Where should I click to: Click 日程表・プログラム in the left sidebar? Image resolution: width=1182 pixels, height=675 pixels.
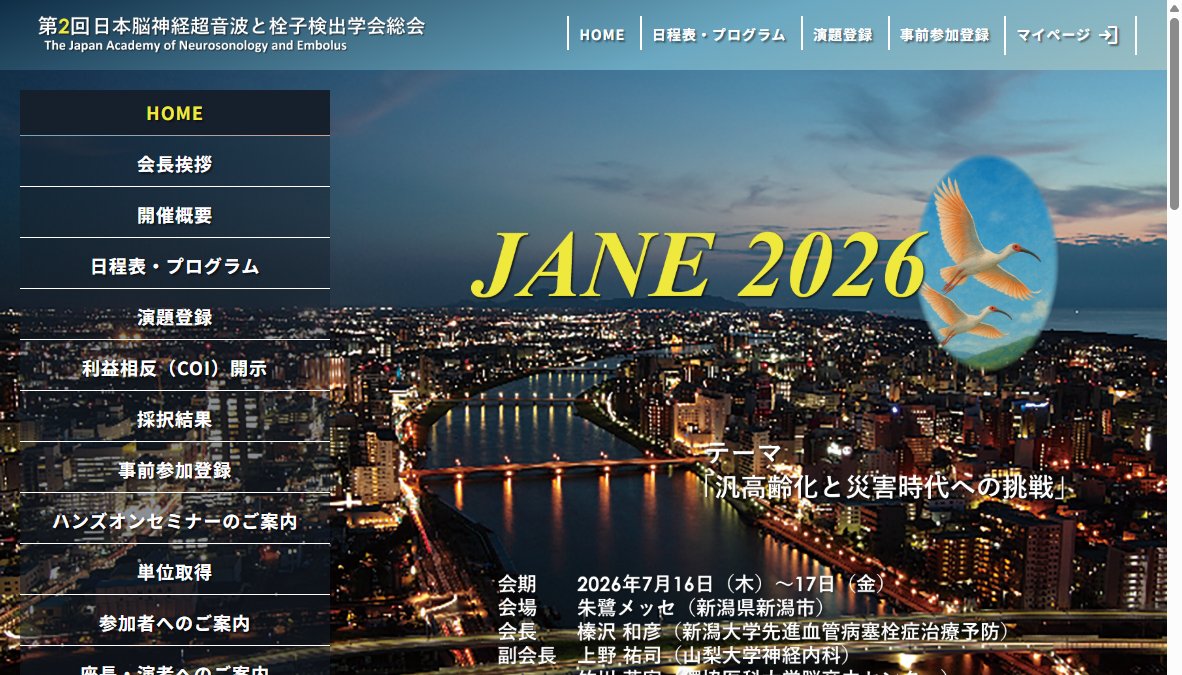click(x=175, y=266)
